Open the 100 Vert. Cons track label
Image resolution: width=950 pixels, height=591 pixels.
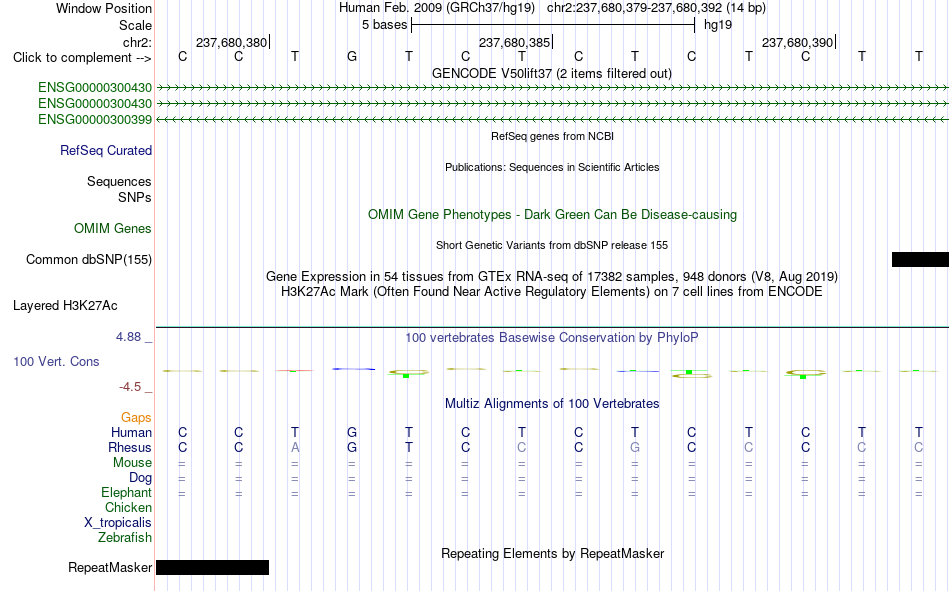[x=56, y=361]
